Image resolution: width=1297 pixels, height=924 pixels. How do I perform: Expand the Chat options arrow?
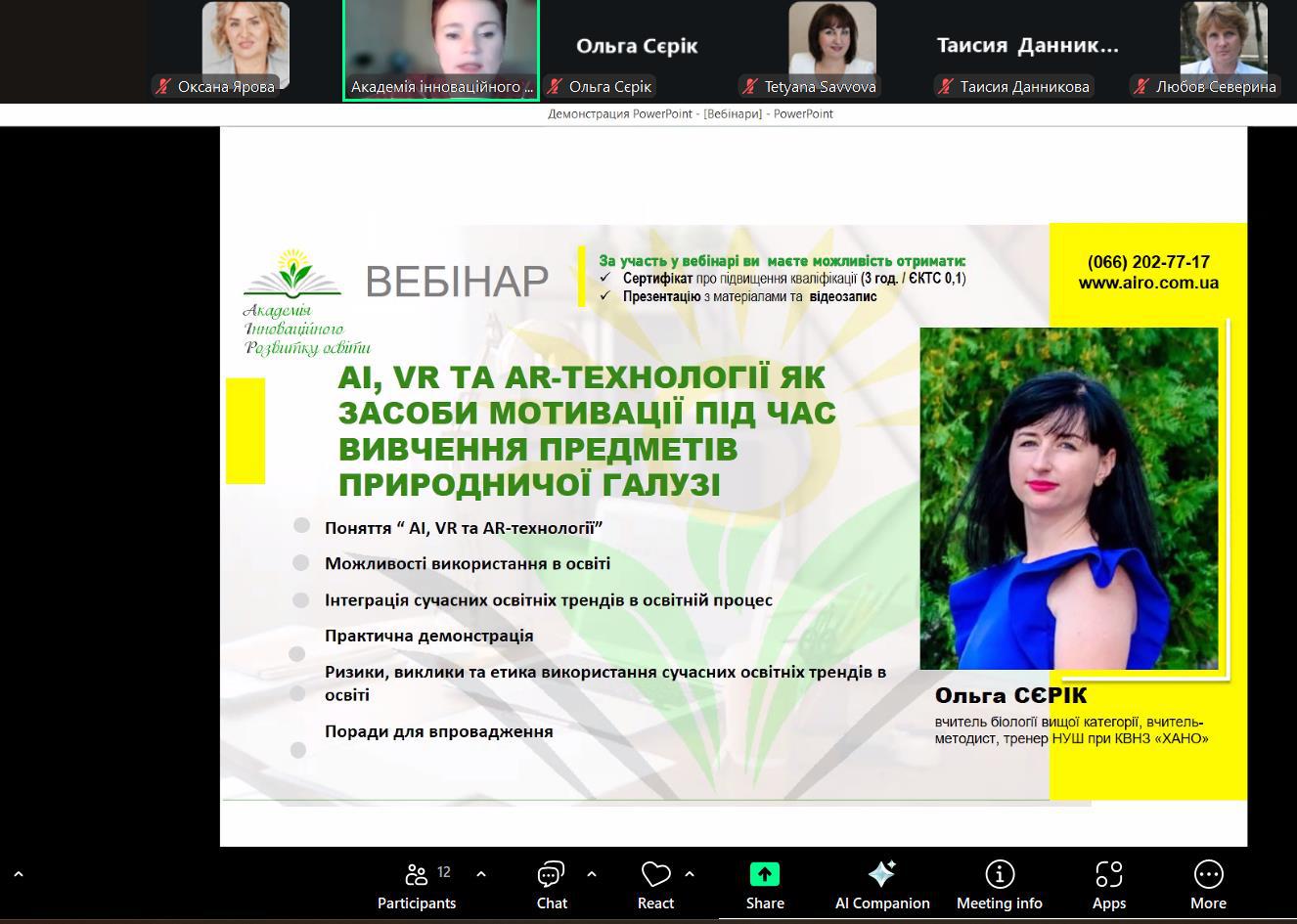592,874
